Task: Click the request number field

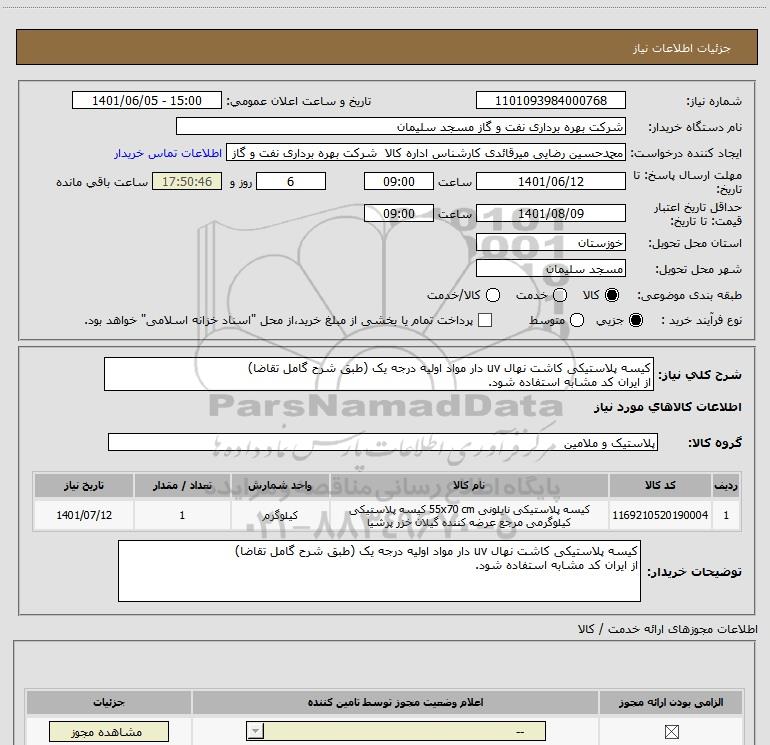Action: pyautogui.click(x=551, y=101)
